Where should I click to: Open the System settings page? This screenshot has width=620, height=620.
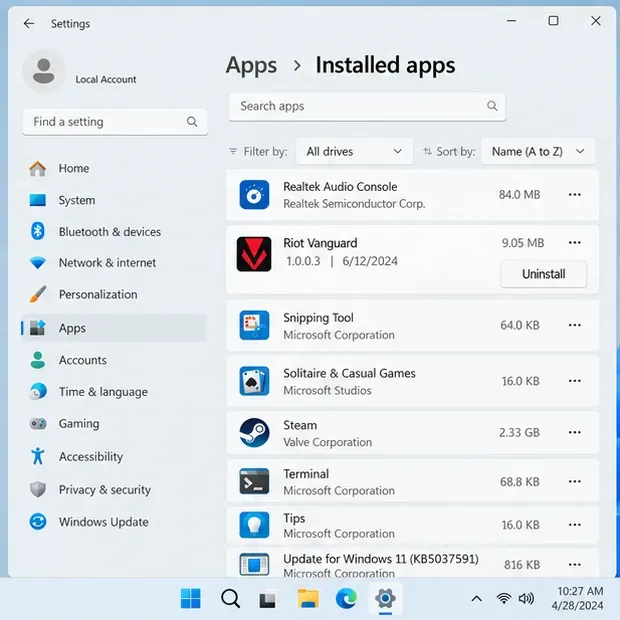point(113,200)
